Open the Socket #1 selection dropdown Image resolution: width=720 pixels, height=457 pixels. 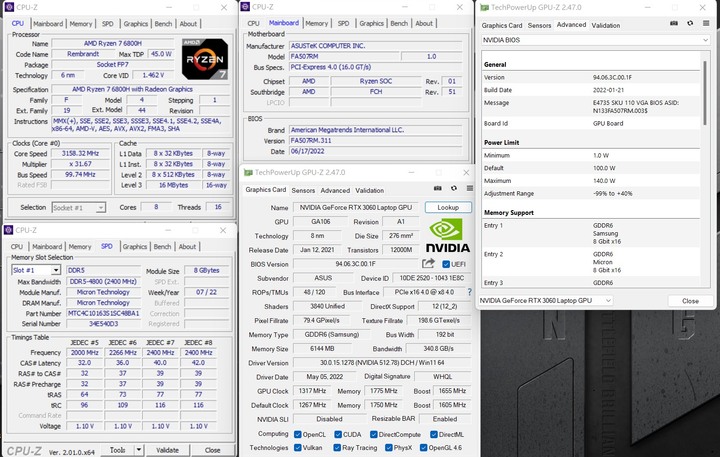pyautogui.click(x=79, y=208)
